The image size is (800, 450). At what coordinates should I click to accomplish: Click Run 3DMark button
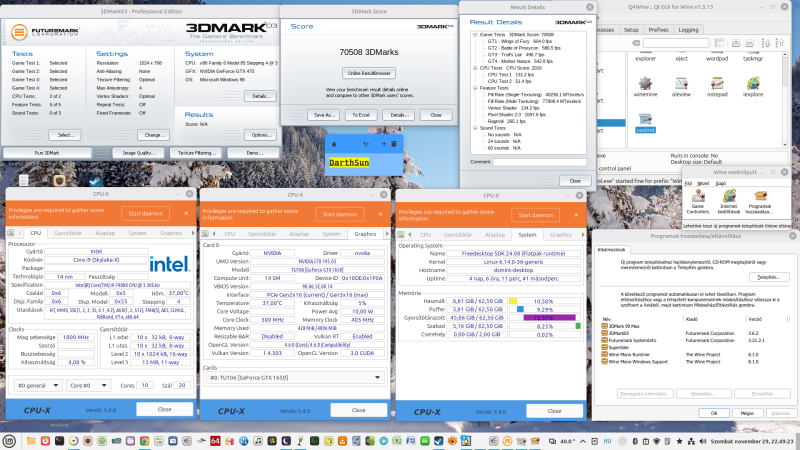(47, 153)
